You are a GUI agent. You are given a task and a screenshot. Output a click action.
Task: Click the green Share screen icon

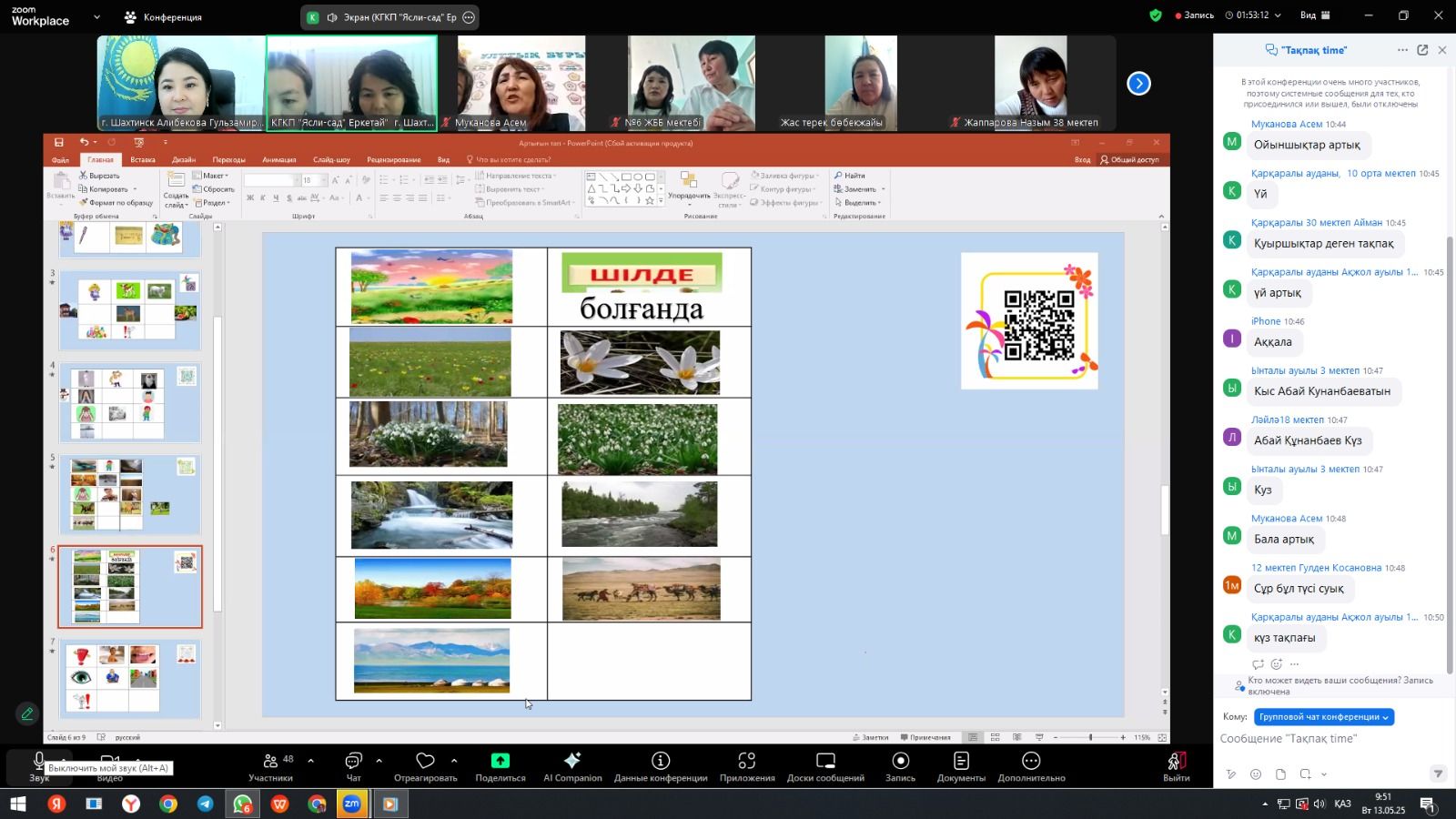(x=500, y=761)
